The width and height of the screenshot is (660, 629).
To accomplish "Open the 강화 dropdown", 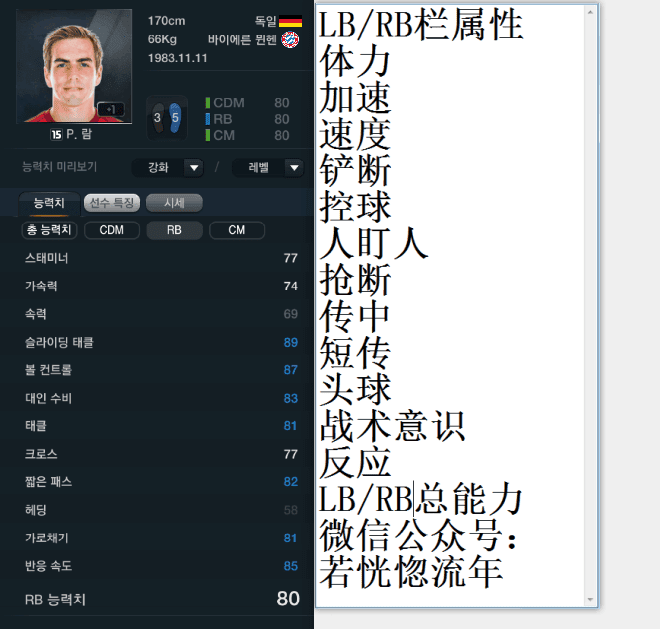I will click(168, 168).
